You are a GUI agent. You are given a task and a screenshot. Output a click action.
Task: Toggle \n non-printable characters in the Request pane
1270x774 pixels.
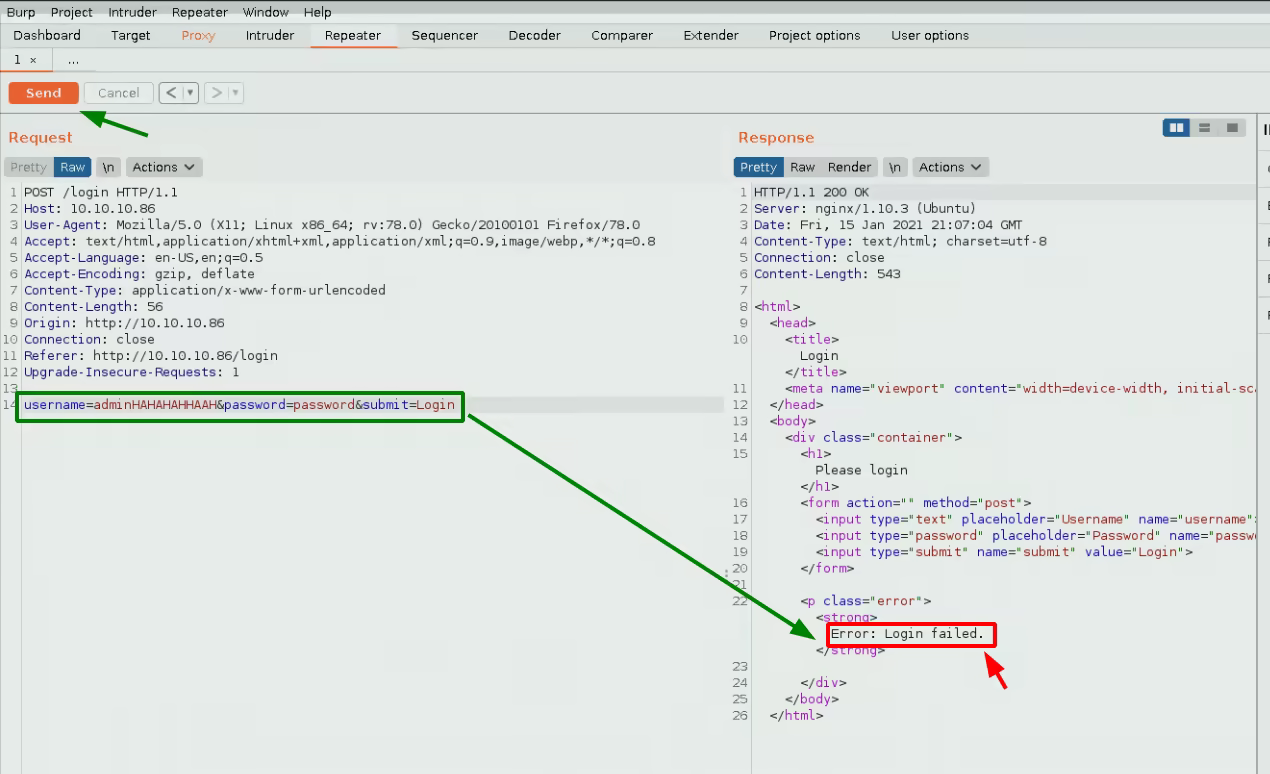tap(108, 167)
